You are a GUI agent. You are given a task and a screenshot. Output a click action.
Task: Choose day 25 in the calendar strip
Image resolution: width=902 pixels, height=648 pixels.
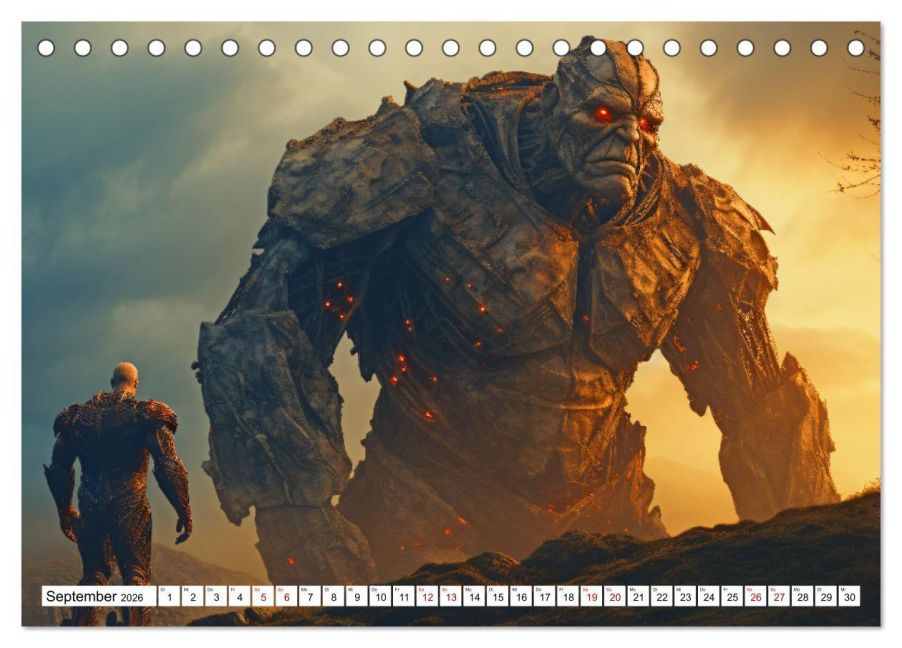732,596
